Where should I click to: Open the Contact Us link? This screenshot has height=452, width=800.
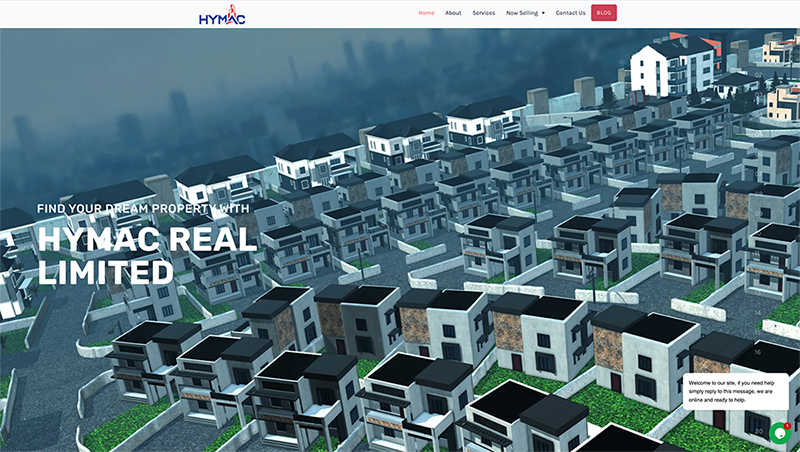(570, 13)
